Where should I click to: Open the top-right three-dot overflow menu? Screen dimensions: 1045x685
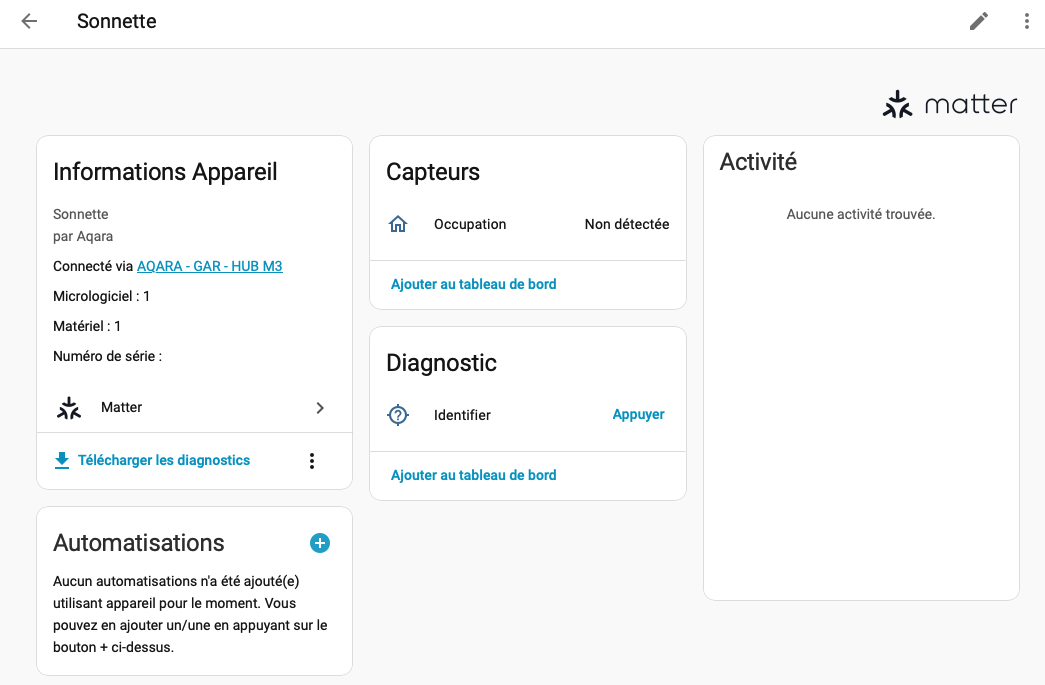coord(1026,21)
